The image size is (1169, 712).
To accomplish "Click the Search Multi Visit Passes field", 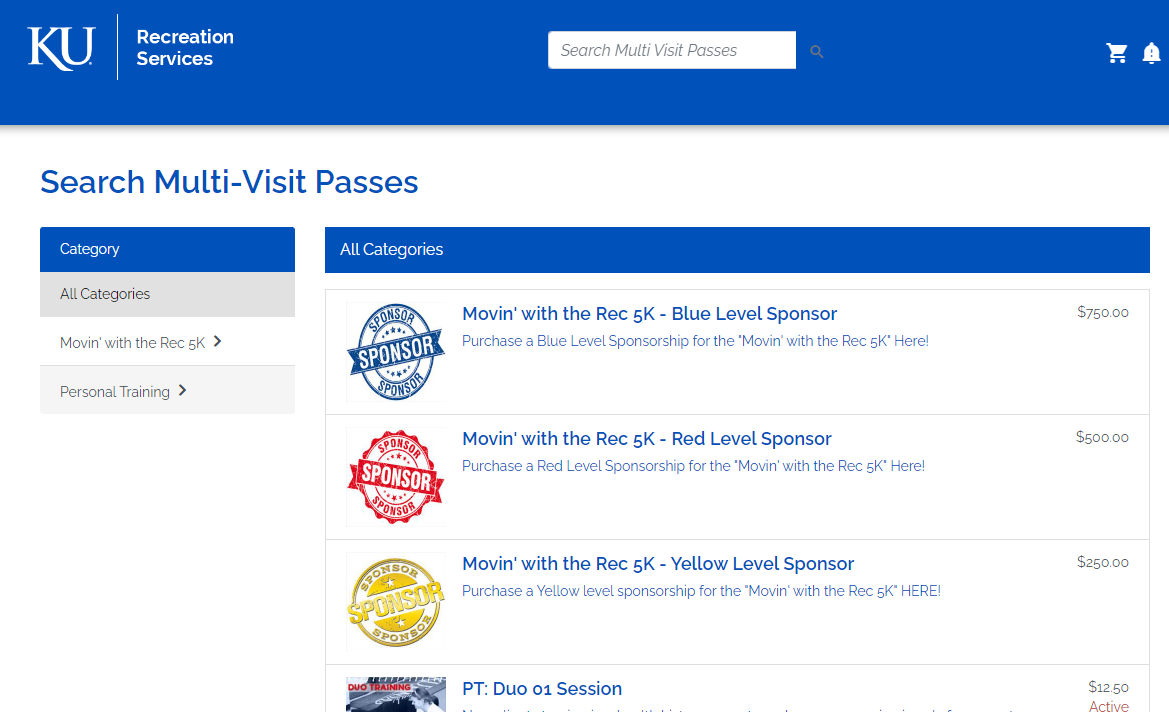I will pos(671,50).
